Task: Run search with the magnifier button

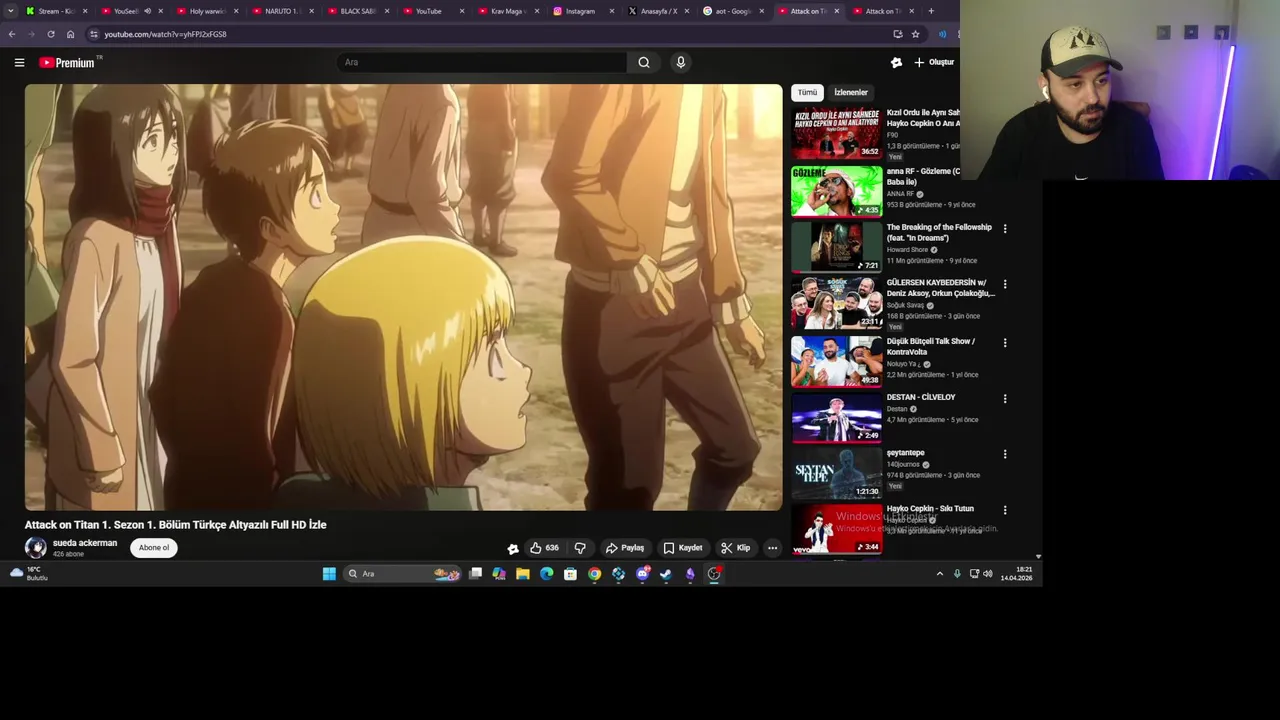Action: coord(644,62)
